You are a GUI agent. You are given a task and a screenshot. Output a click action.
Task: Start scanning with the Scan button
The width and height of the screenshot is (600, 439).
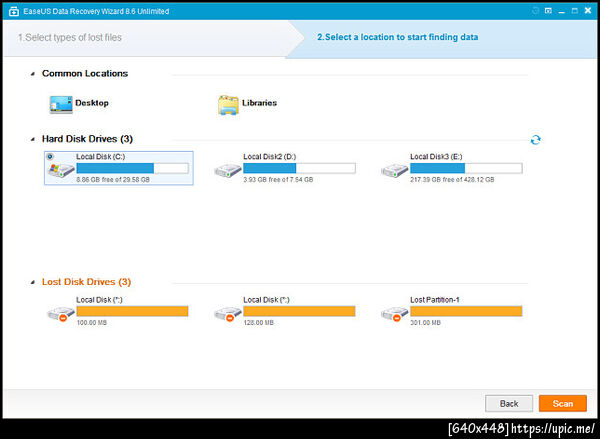562,403
